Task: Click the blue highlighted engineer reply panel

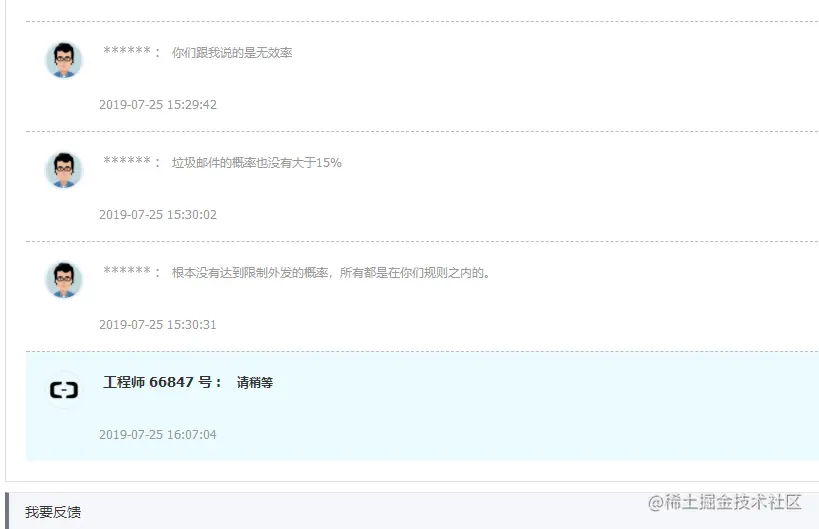Action: click(x=422, y=406)
